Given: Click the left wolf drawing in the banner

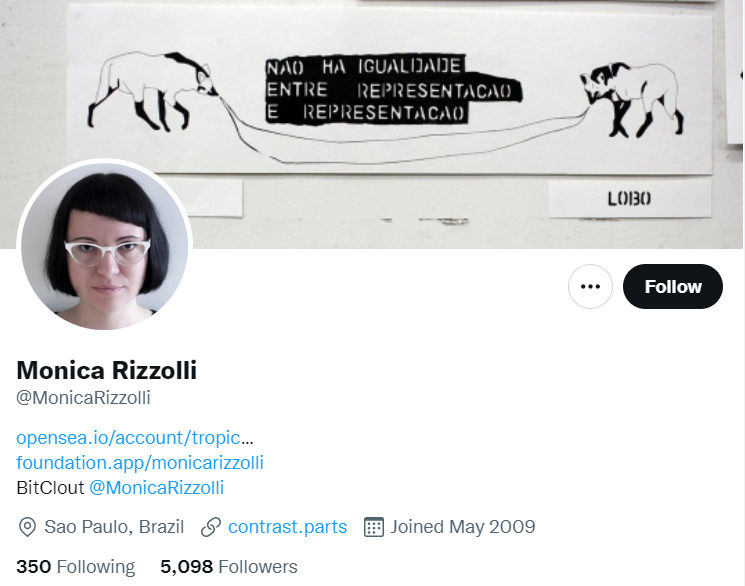Looking at the screenshot, I should pos(153,91).
